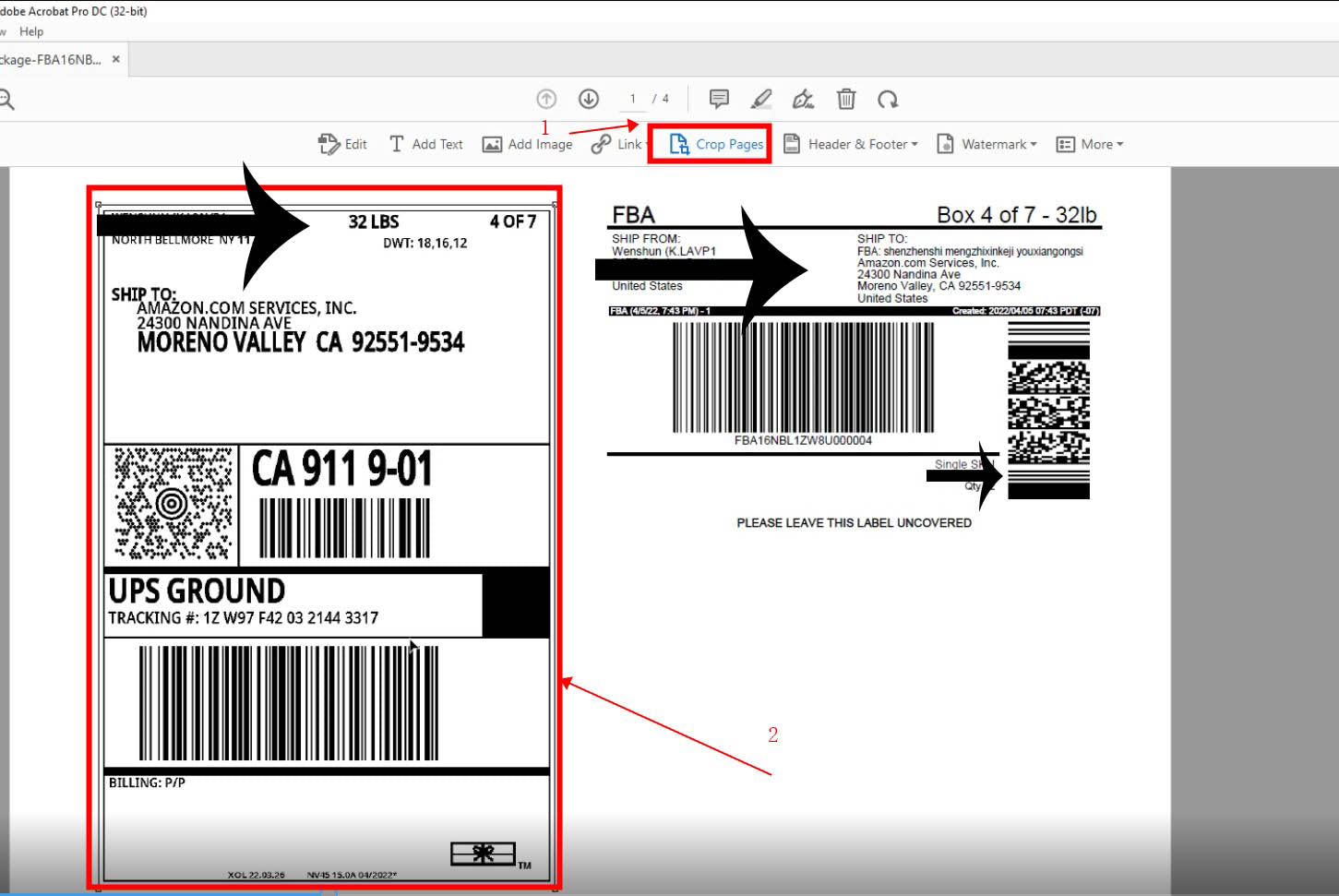Open the Fill & Sign pen tool
This screenshot has width=1339, height=896.
(x=802, y=99)
